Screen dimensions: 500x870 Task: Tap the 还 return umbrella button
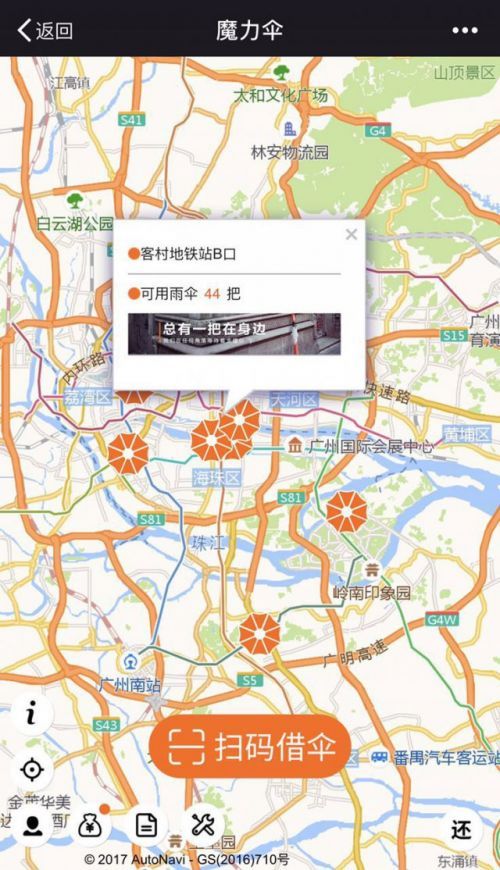pos(462,830)
